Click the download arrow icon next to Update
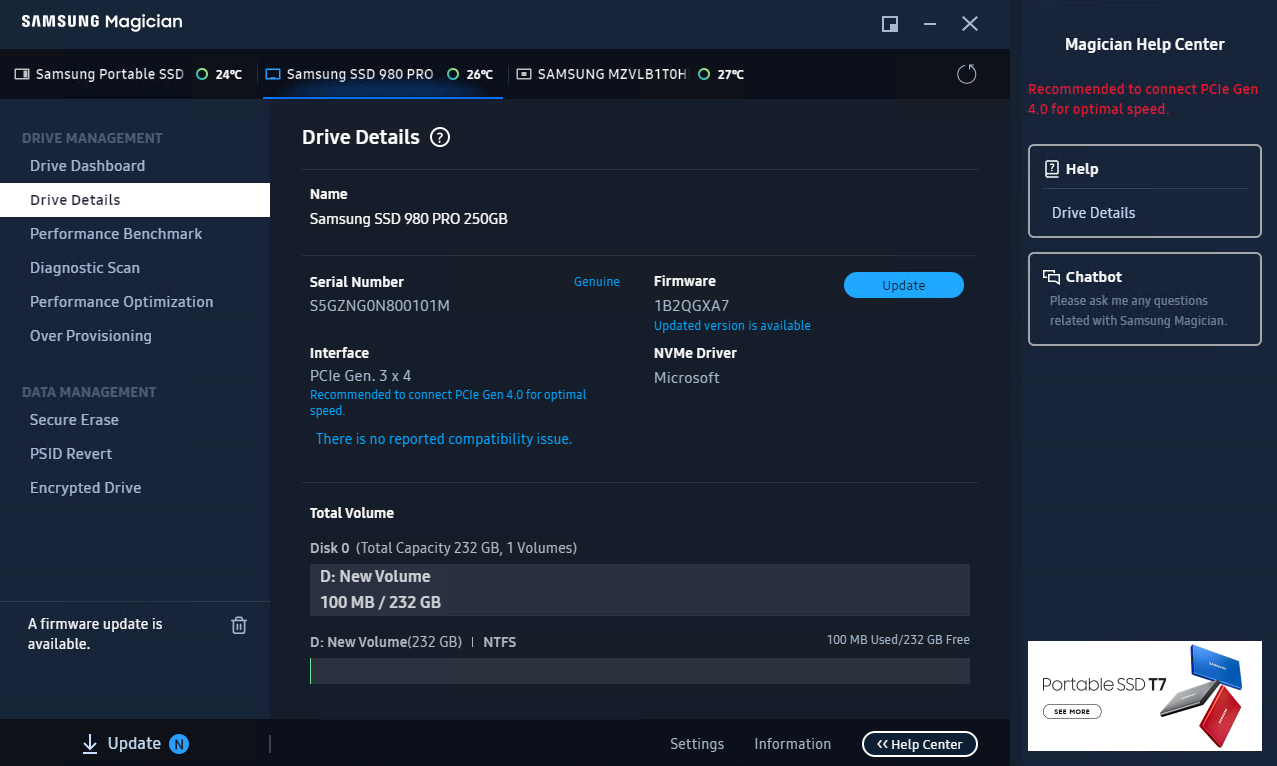The image size is (1277, 766). (x=90, y=743)
